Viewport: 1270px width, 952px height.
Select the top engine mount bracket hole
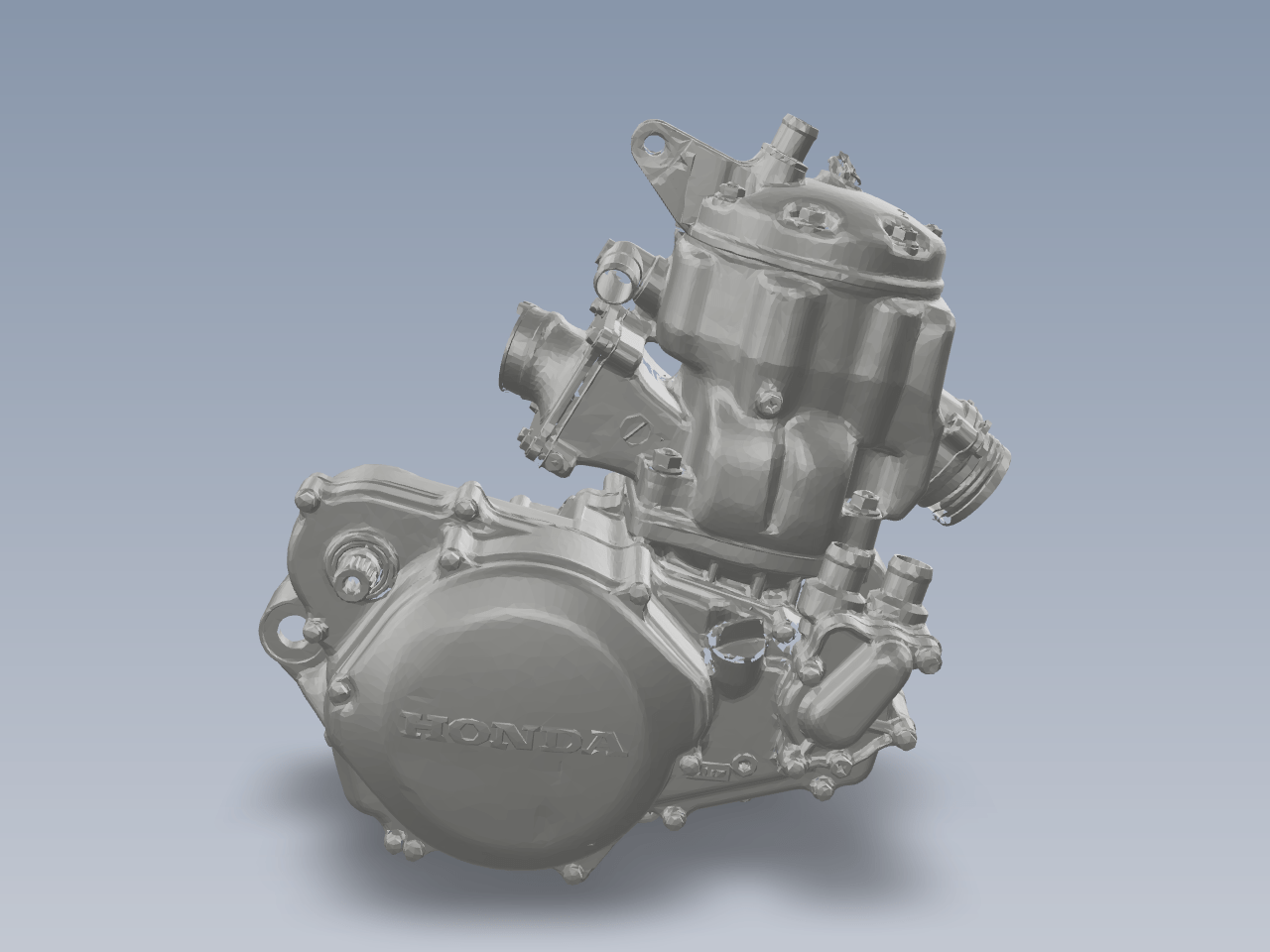click(x=654, y=146)
